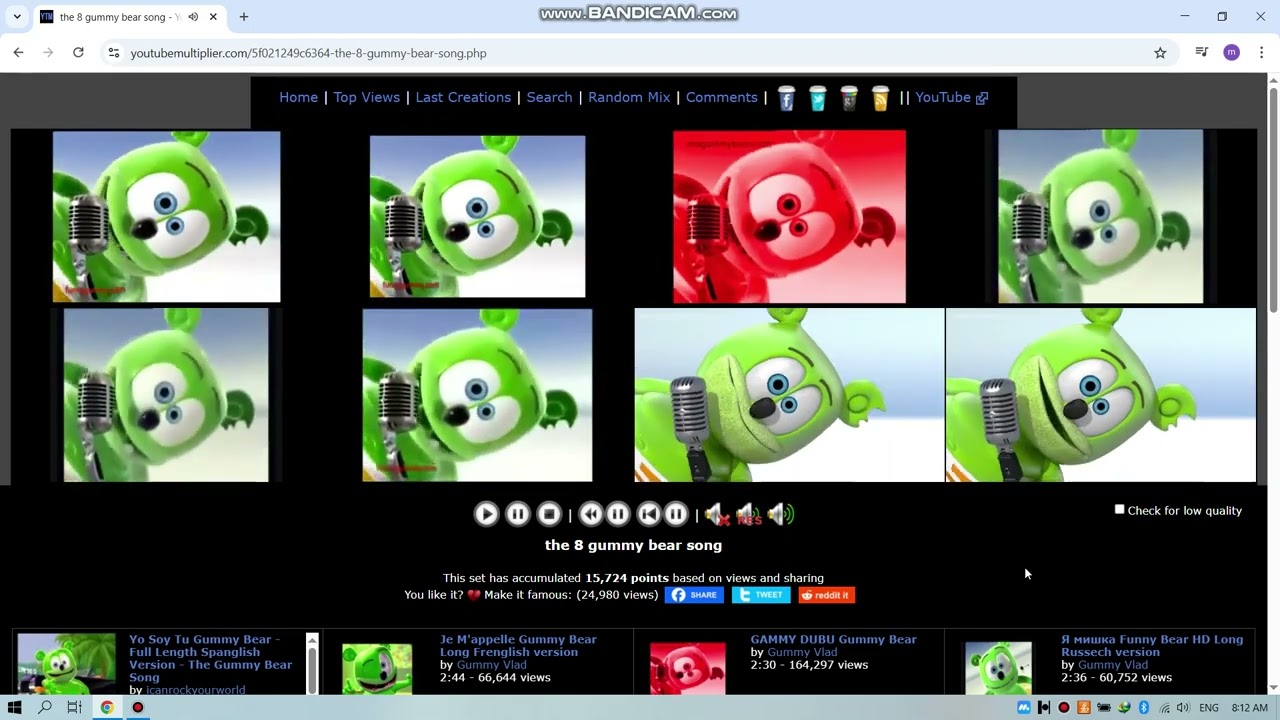Open the system volume tray icon
1280x720 pixels.
pos(1183,708)
